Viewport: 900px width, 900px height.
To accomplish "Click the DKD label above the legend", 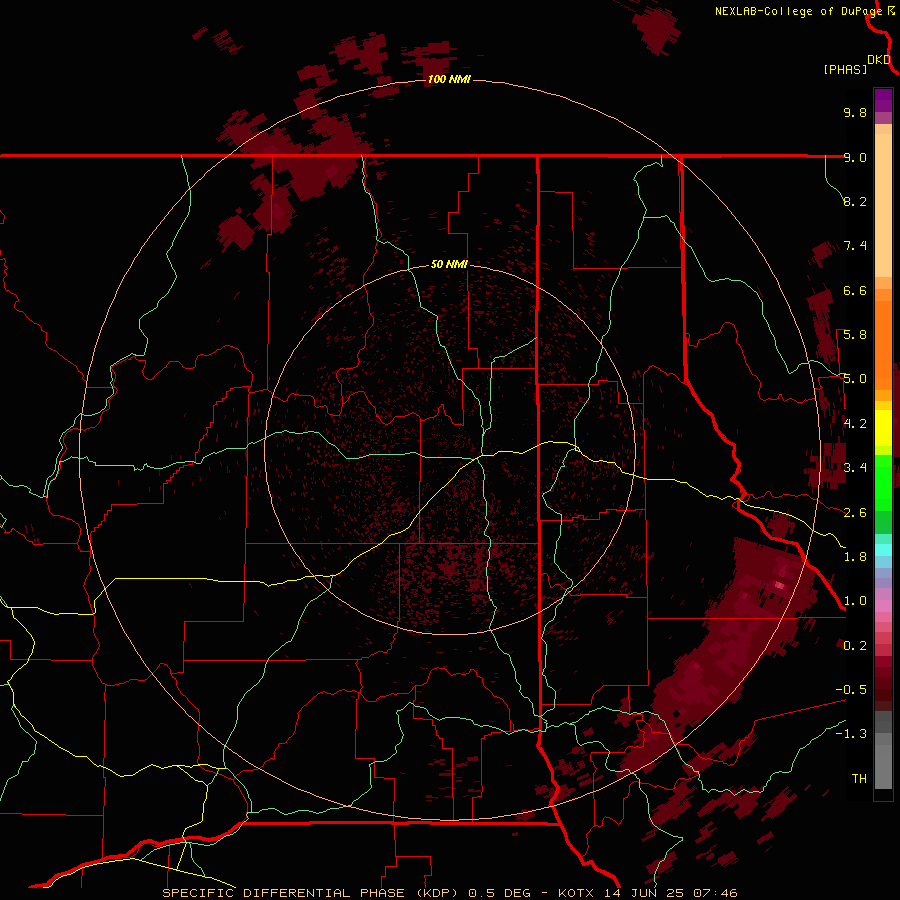I will [879, 59].
